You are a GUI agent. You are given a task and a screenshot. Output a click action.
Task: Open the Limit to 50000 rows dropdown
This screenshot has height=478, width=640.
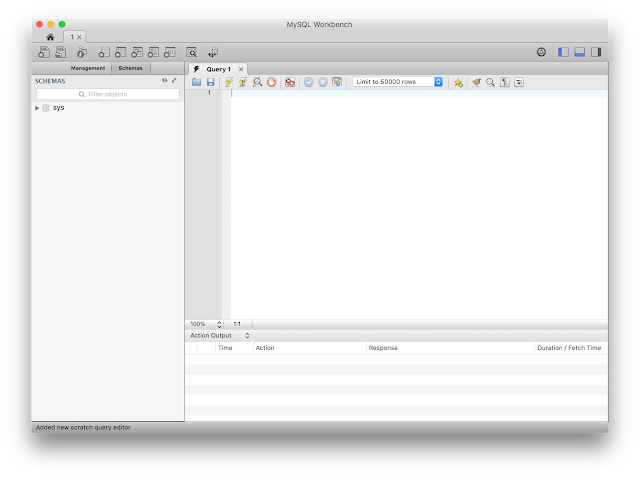(x=398, y=82)
